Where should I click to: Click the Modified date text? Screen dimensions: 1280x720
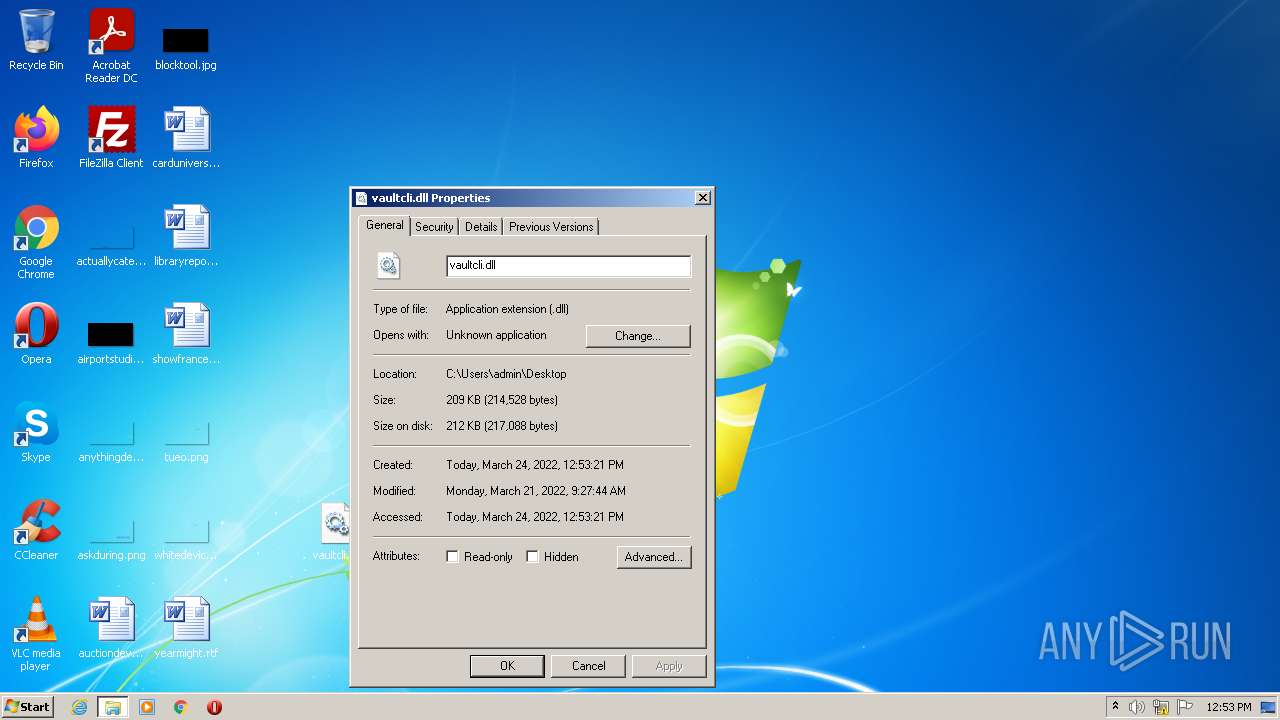pos(536,491)
